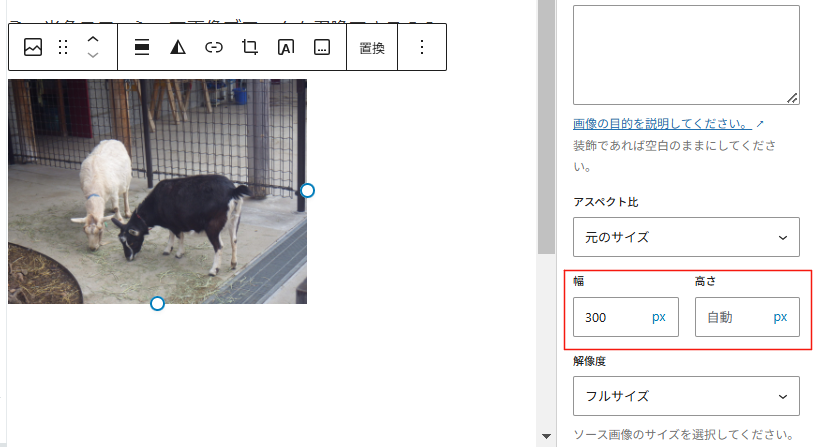Image resolution: width=814 pixels, height=447 pixels.
Task: Click the alt text textarea
Action: click(686, 55)
